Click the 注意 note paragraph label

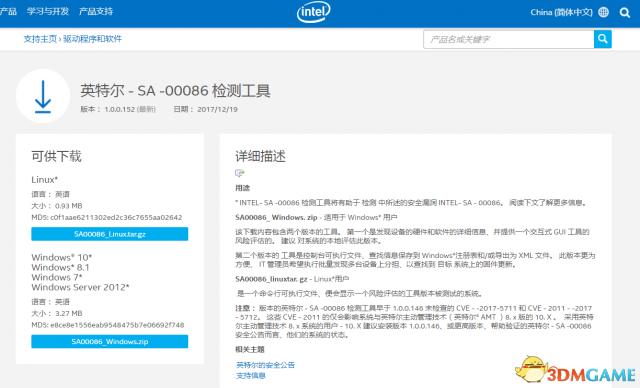(245, 308)
